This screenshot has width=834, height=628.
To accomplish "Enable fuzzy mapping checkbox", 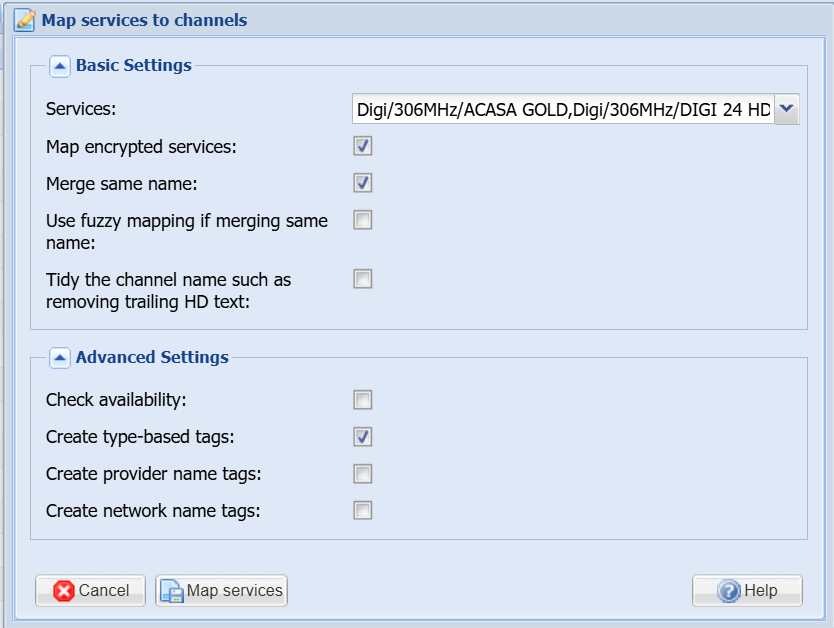I will (363, 220).
